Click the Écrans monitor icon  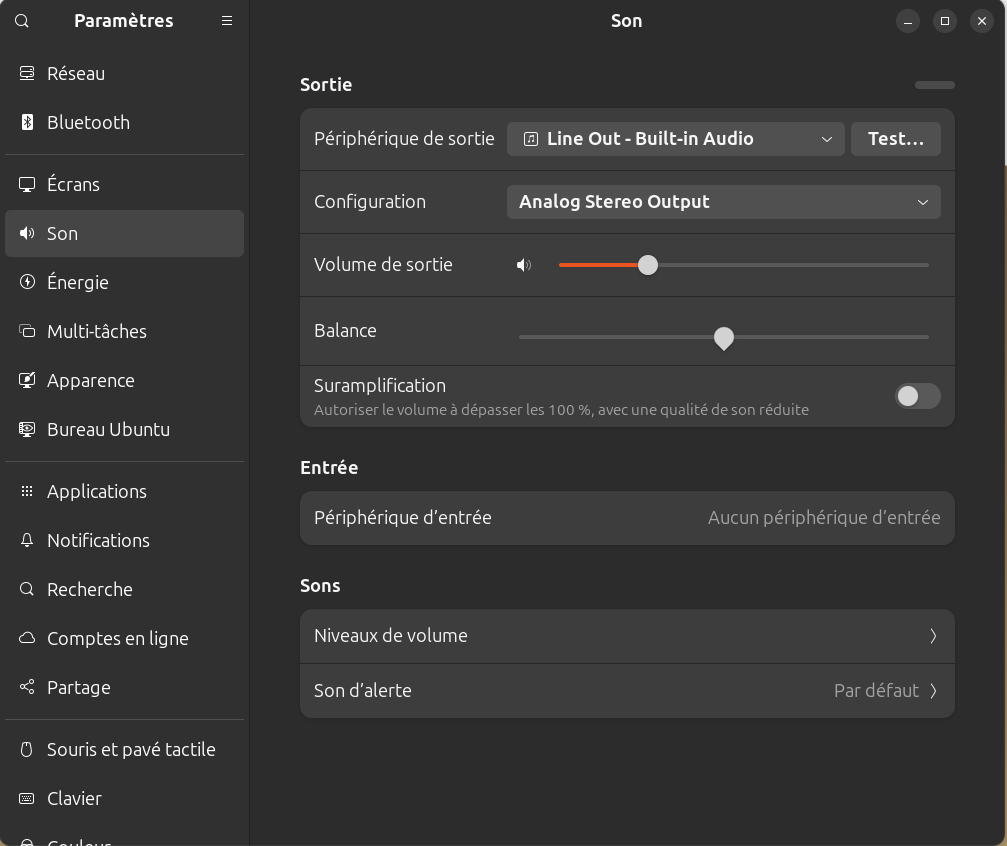tap(27, 184)
